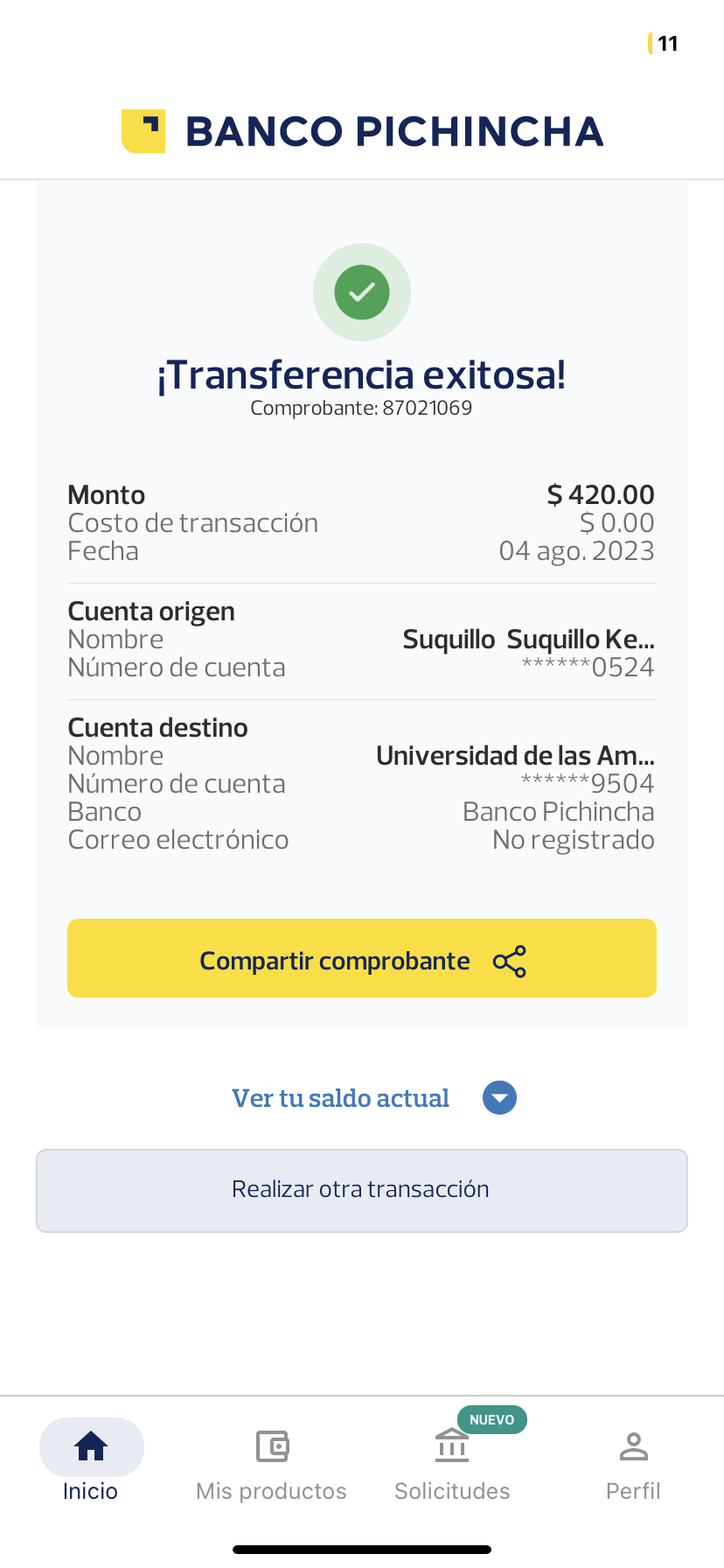Screen dimensions: 724x1568
Task: Tap the NUEVO badge above Solicitudes
Action: 491,1419
